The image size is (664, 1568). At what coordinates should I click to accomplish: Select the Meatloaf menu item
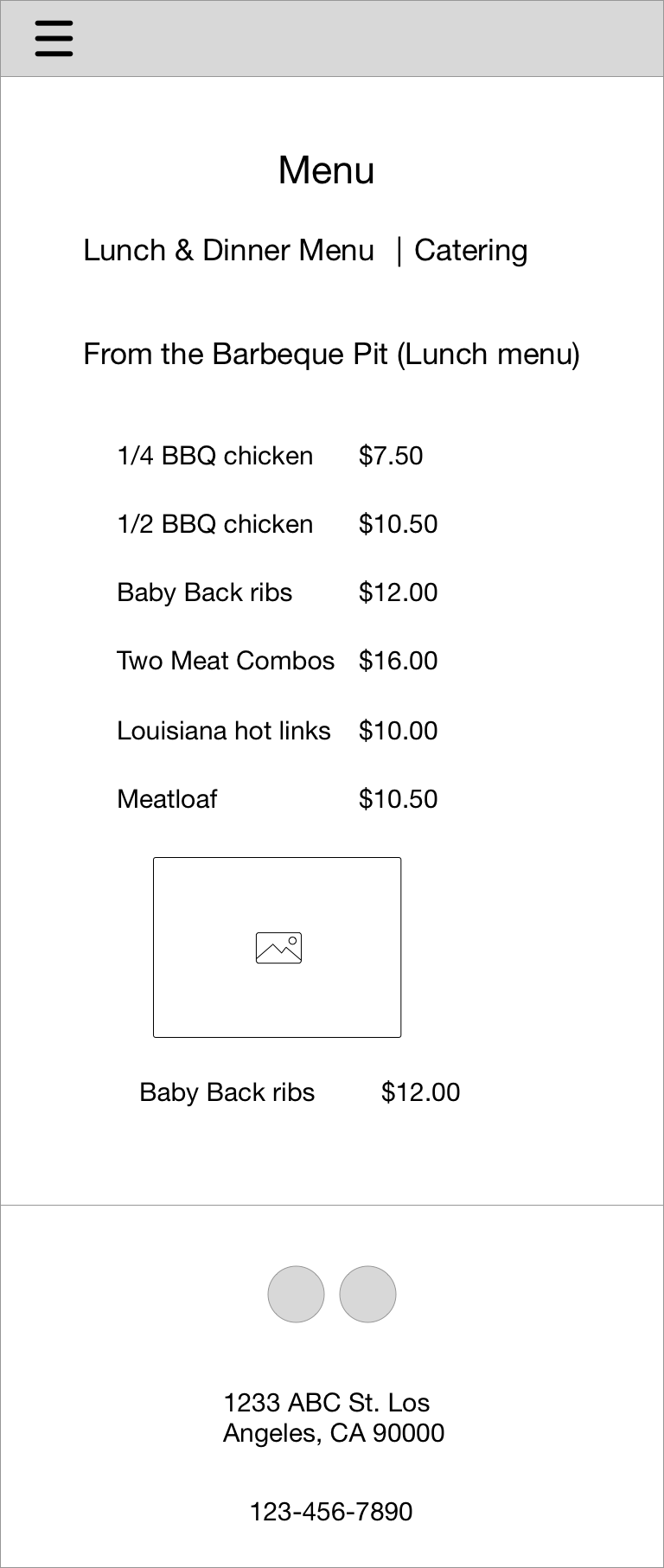tap(167, 799)
